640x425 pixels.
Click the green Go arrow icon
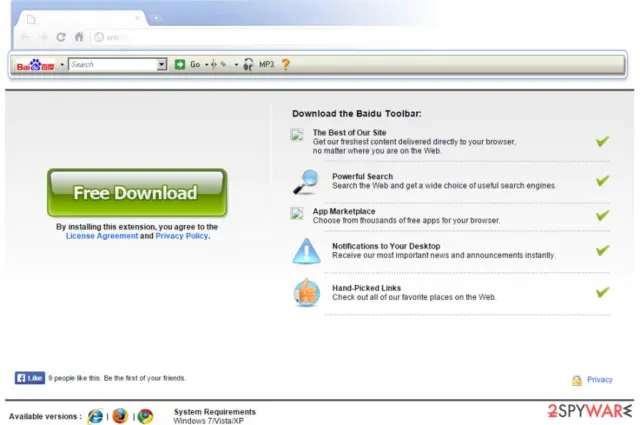180,65
